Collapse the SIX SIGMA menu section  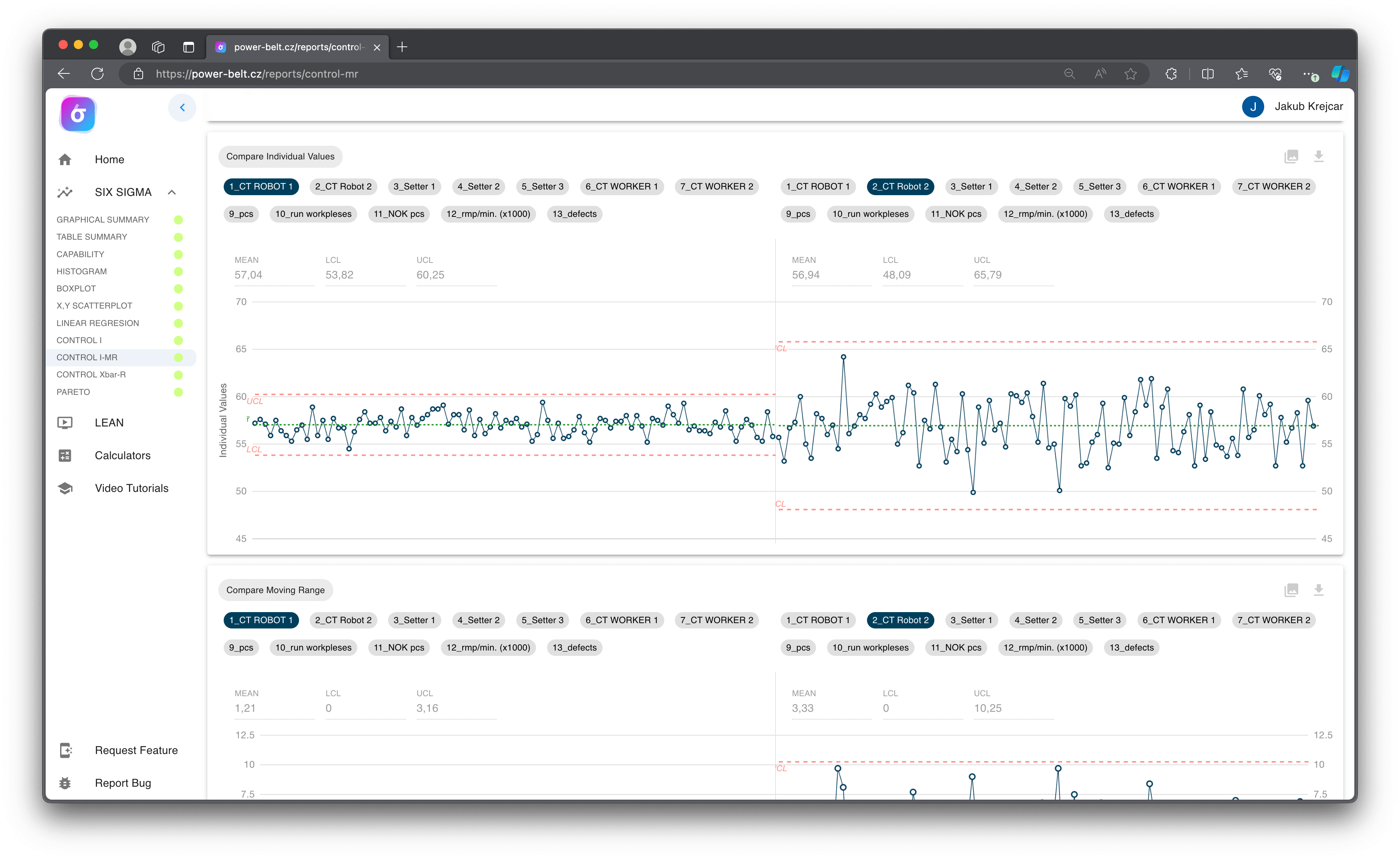pyautogui.click(x=172, y=192)
